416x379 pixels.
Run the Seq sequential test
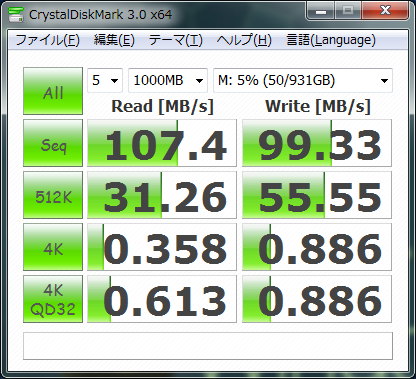[x=53, y=143]
